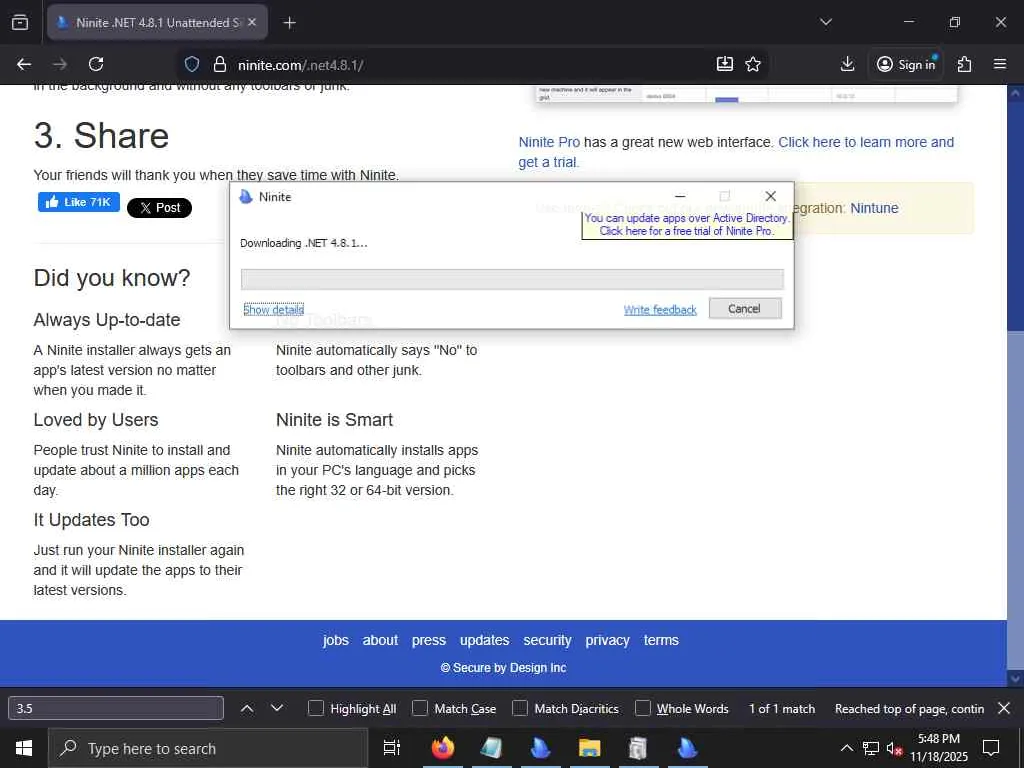Open the privacy footer link

tap(607, 641)
